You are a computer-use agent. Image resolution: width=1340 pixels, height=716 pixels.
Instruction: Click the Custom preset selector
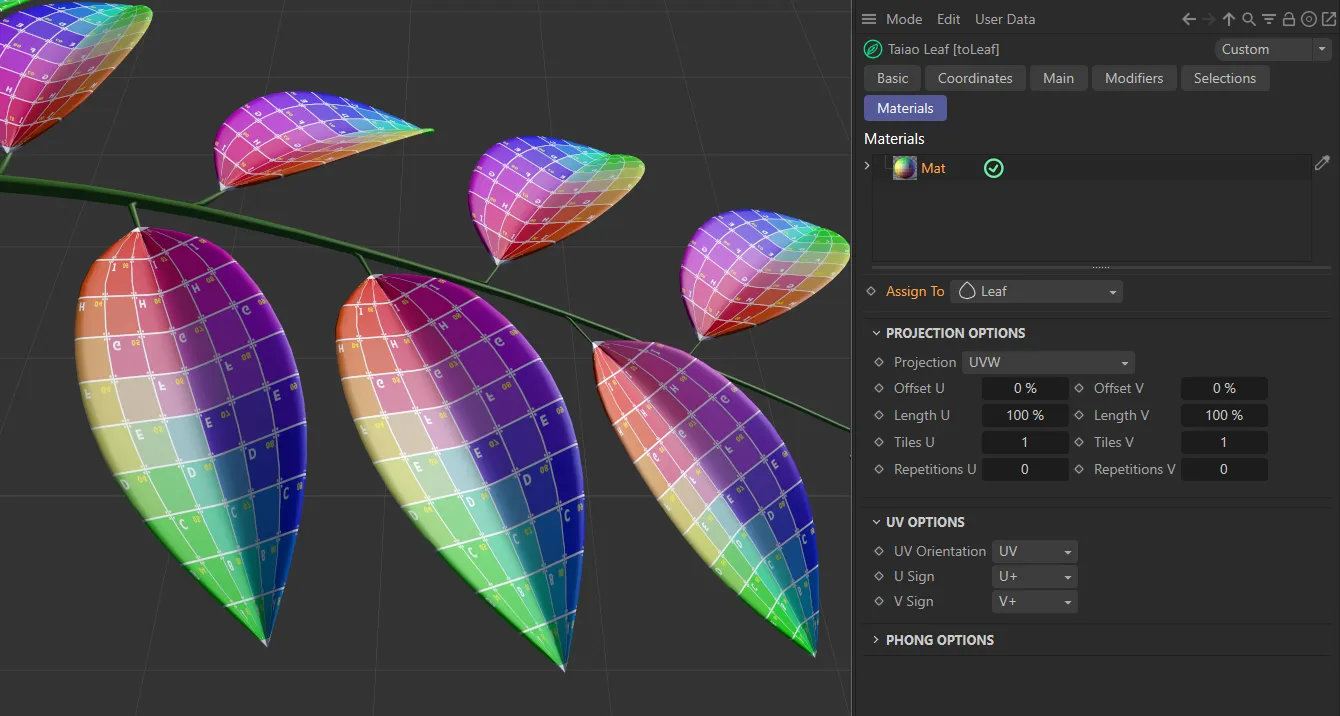(x=1265, y=48)
